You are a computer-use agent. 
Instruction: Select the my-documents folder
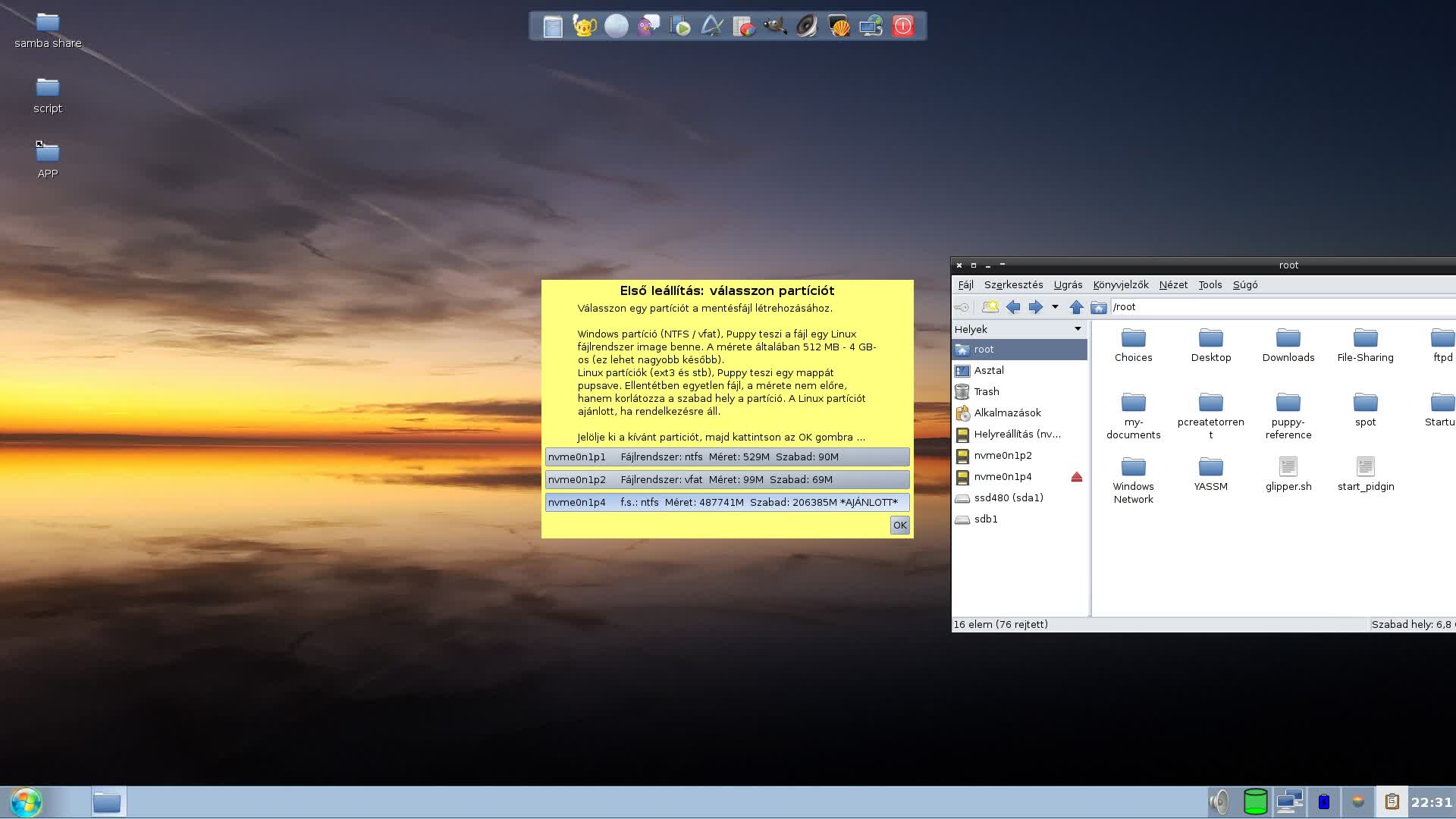(1134, 416)
